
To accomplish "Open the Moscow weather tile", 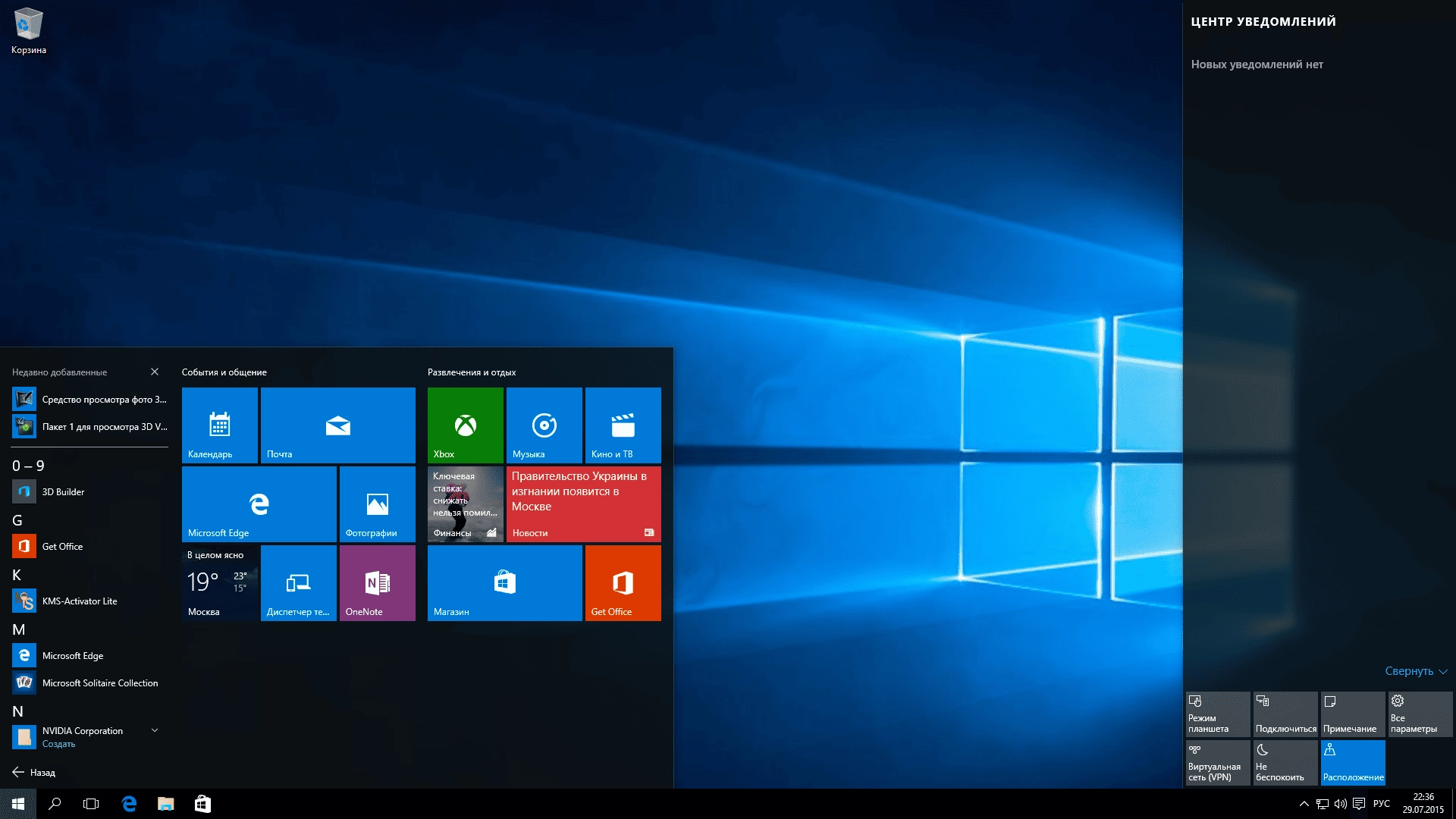I will (220, 583).
